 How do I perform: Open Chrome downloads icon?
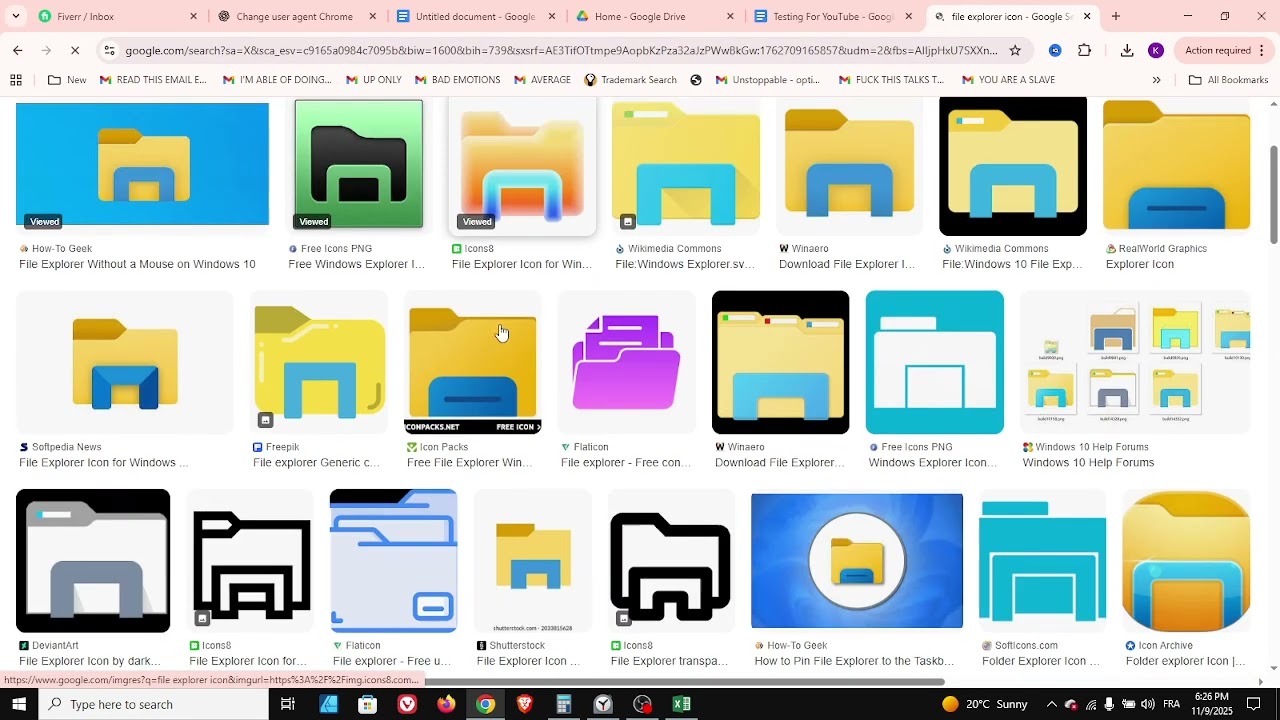point(1127,50)
